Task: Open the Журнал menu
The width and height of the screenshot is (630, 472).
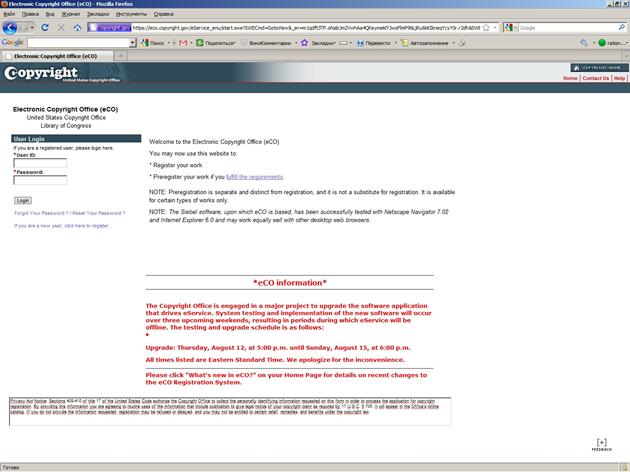Action: pyautogui.click(x=71, y=14)
